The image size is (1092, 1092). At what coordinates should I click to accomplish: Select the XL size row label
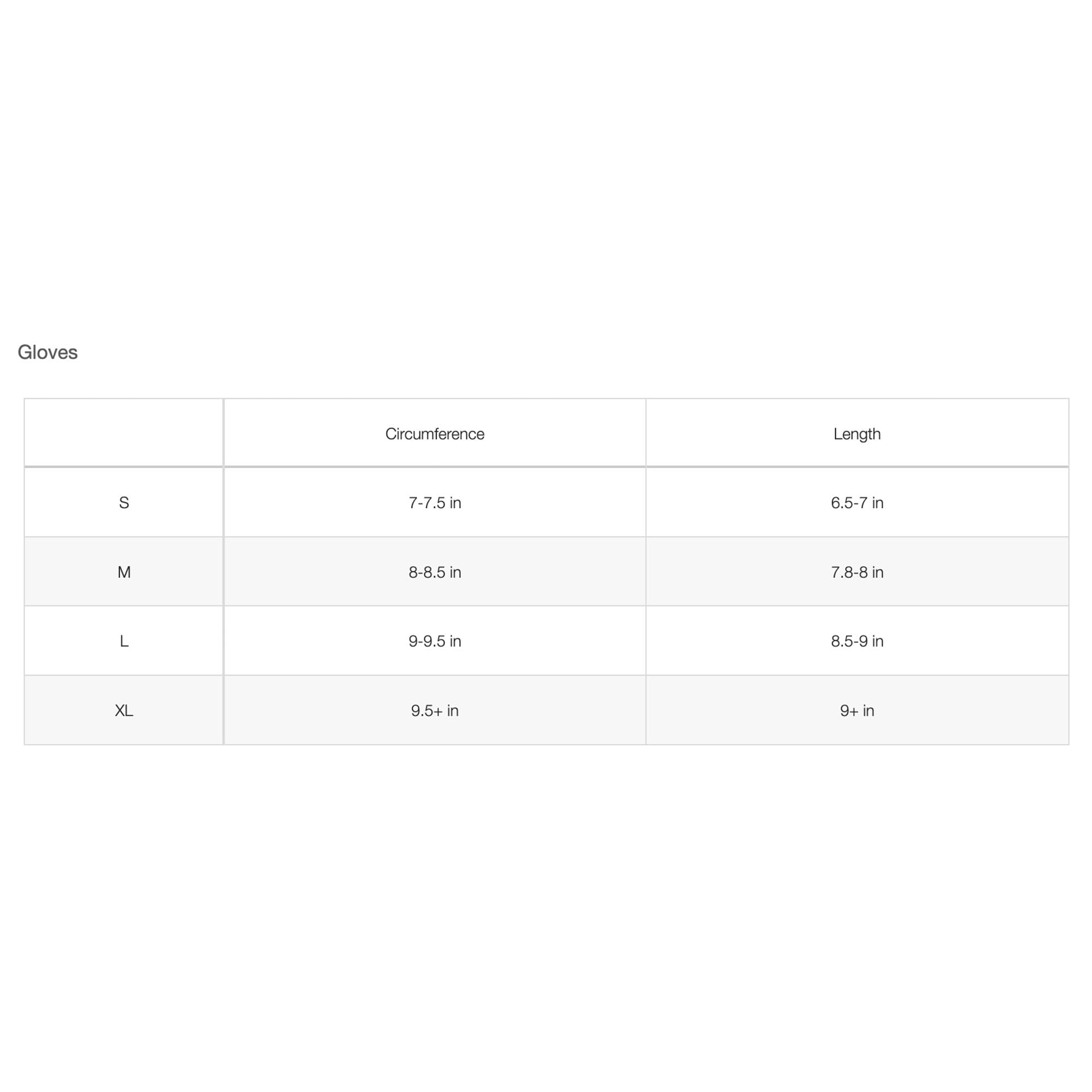[x=124, y=710]
